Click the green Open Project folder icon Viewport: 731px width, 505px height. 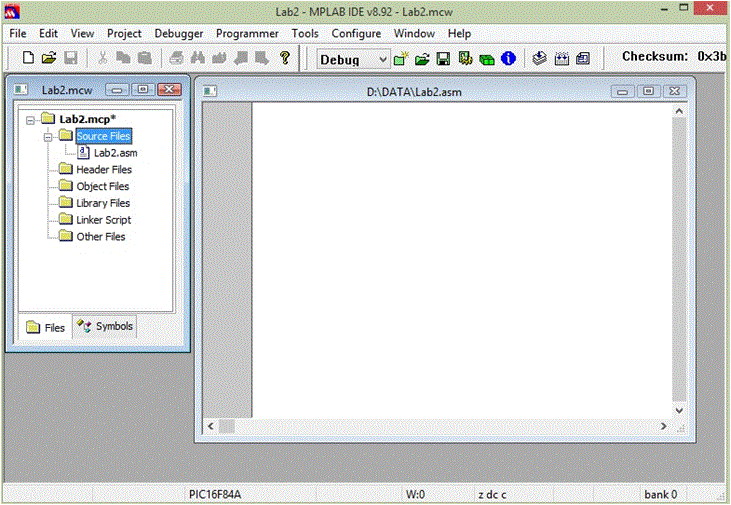[422, 59]
